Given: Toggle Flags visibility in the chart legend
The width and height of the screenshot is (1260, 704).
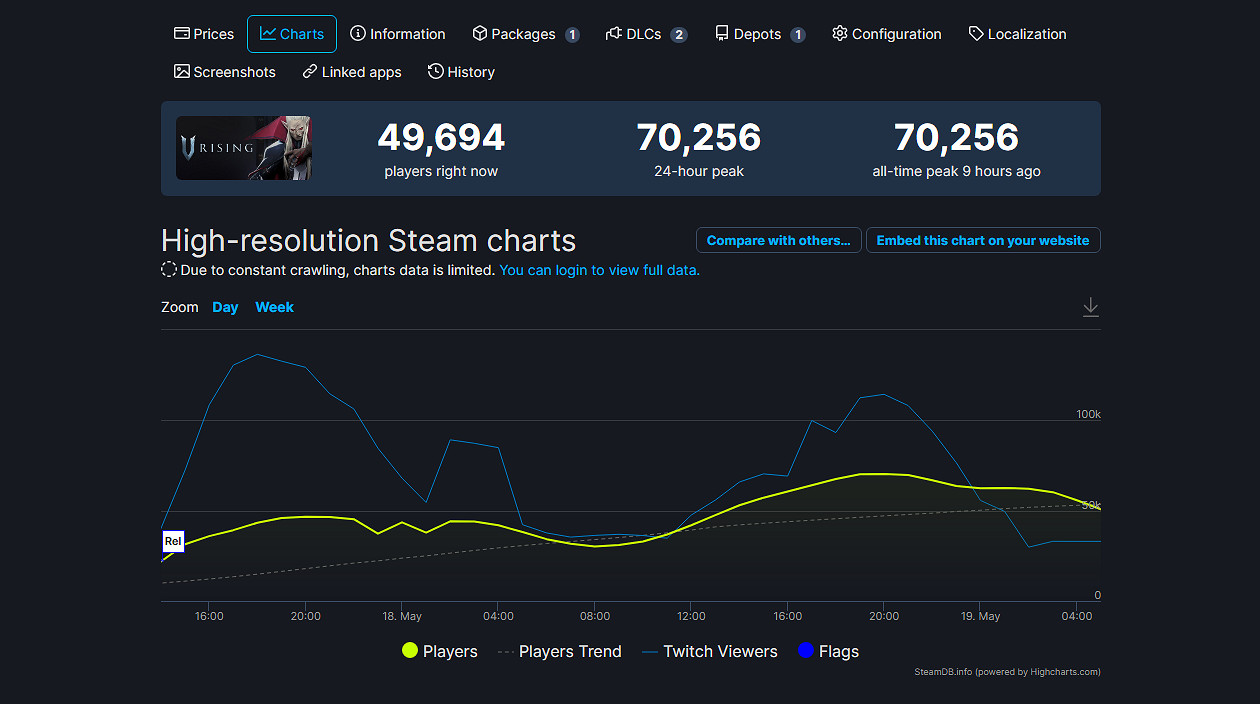Looking at the screenshot, I should click(829, 651).
